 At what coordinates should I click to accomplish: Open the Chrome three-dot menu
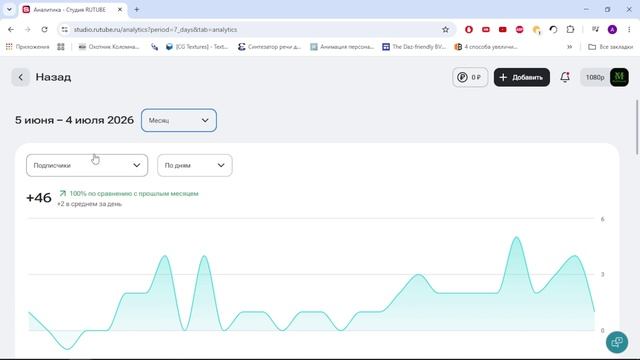point(629,29)
